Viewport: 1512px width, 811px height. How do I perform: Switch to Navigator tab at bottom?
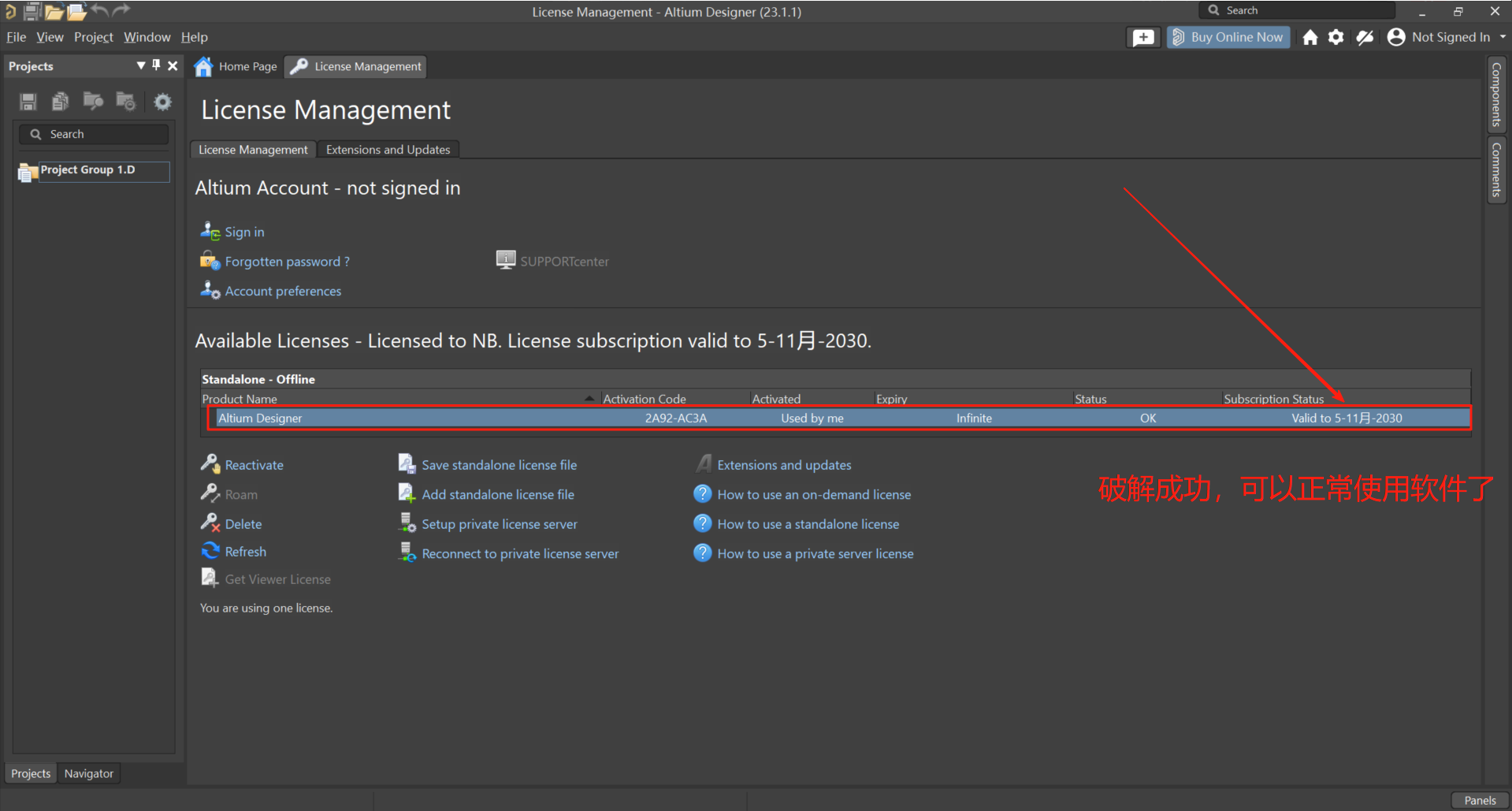click(x=89, y=774)
